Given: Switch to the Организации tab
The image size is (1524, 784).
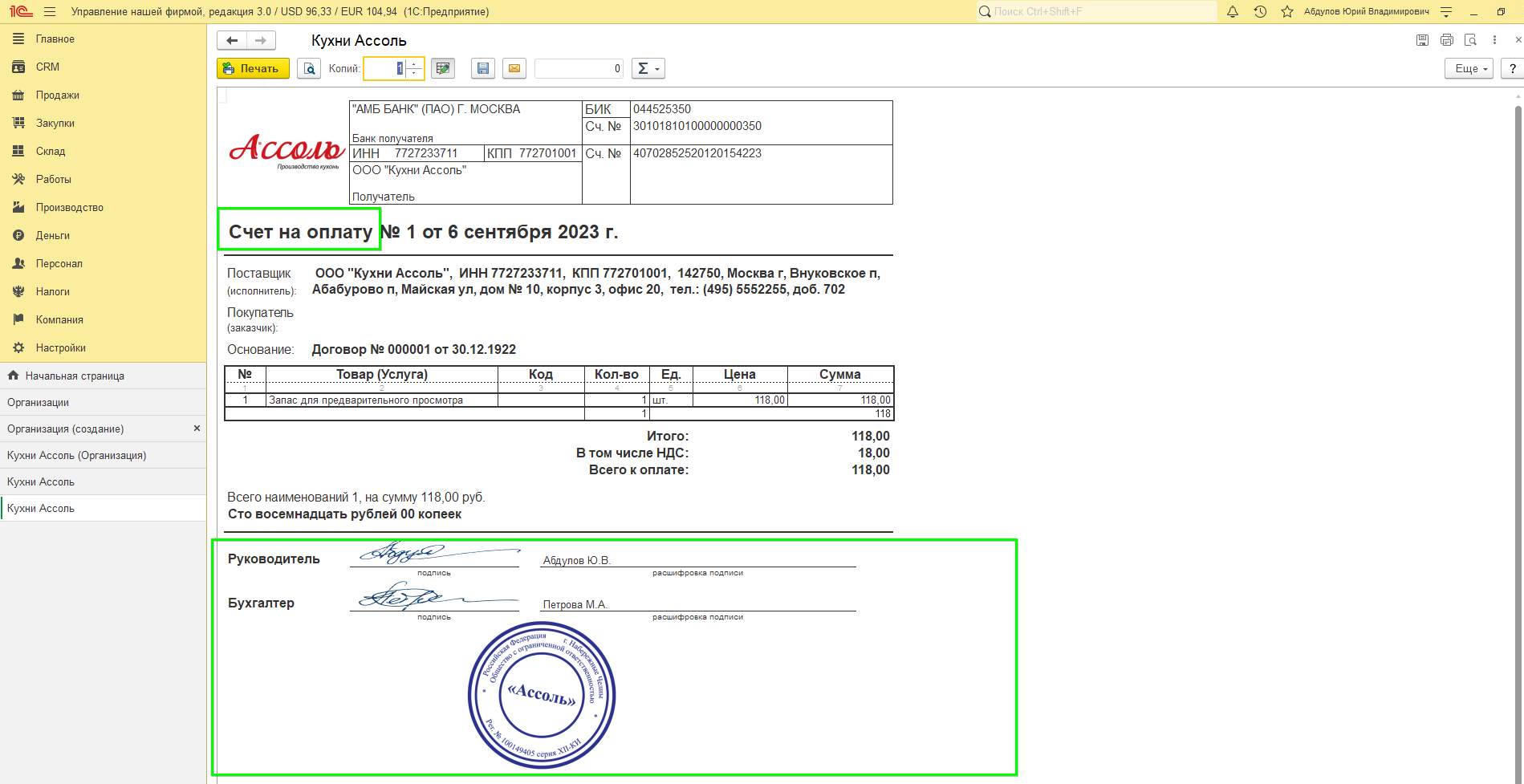Looking at the screenshot, I should 103,402.
